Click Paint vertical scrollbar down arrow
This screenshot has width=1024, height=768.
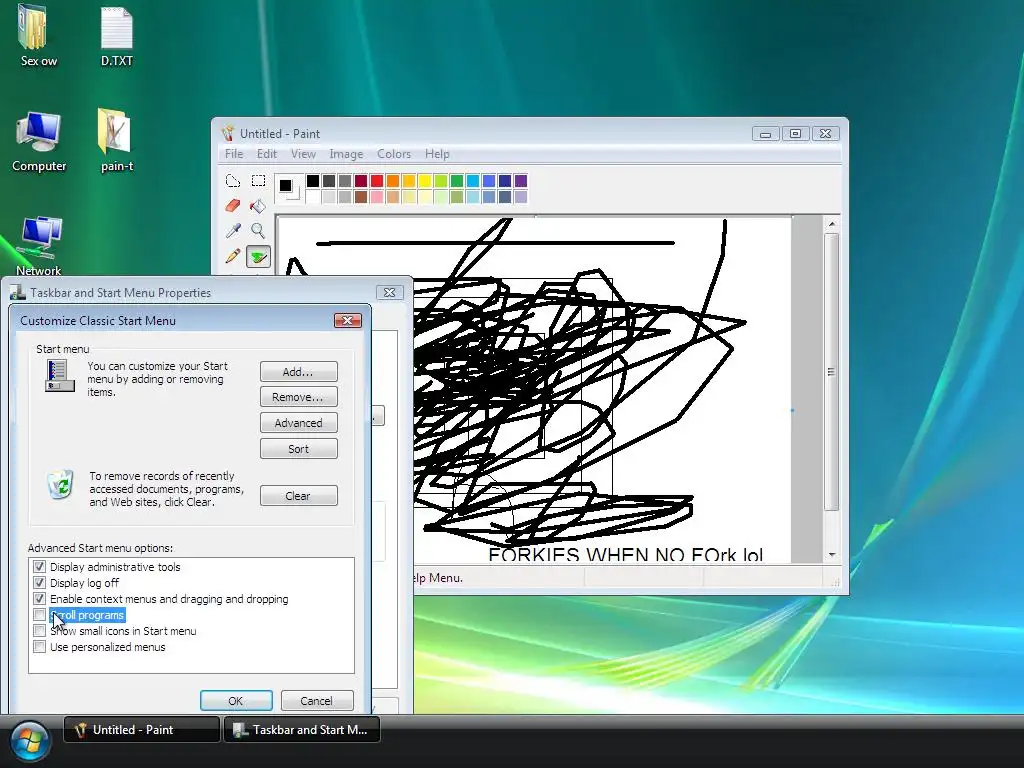[831, 554]
